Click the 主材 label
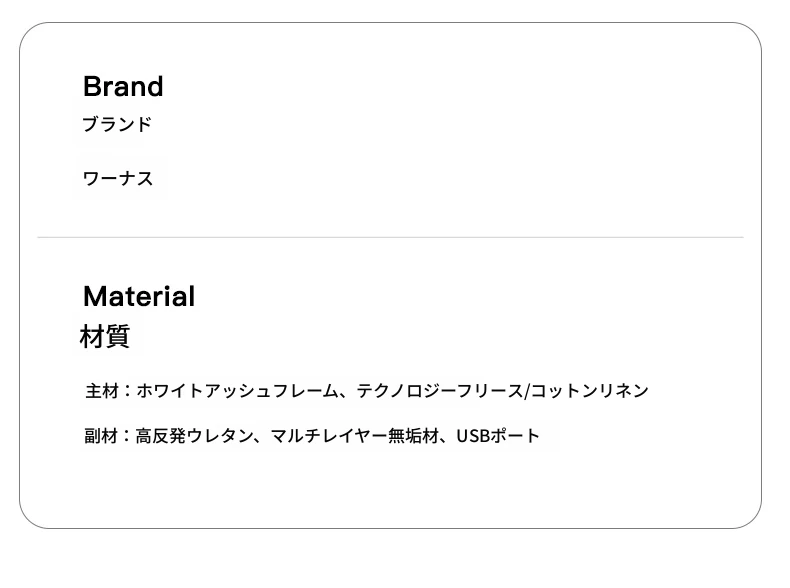The width and height of the screenshot is (790, 588). pyautogui.click(x=102, y=390)
